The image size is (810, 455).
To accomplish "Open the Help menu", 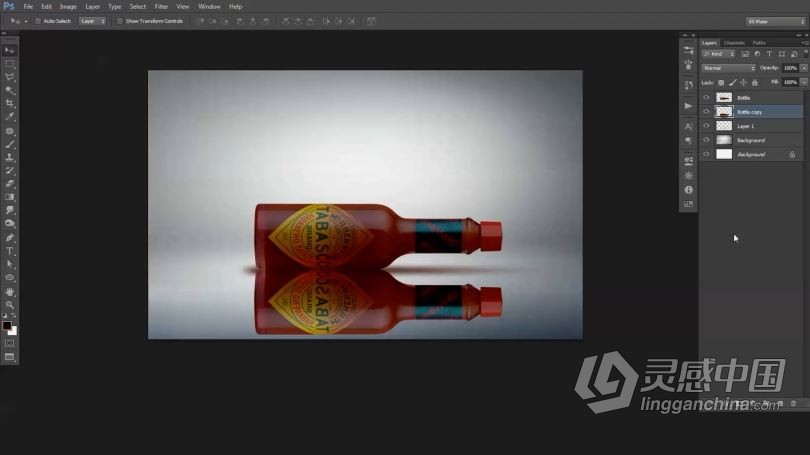I will (x=236, y=7).
